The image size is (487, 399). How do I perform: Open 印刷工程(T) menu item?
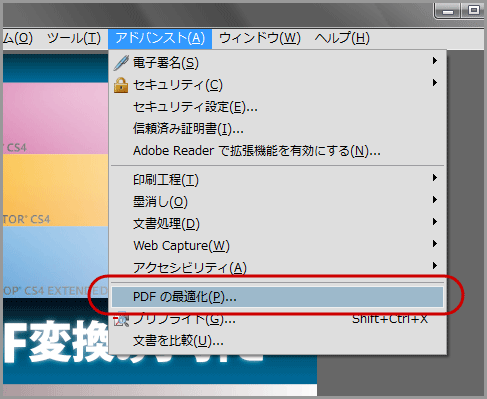pos(277,180)
